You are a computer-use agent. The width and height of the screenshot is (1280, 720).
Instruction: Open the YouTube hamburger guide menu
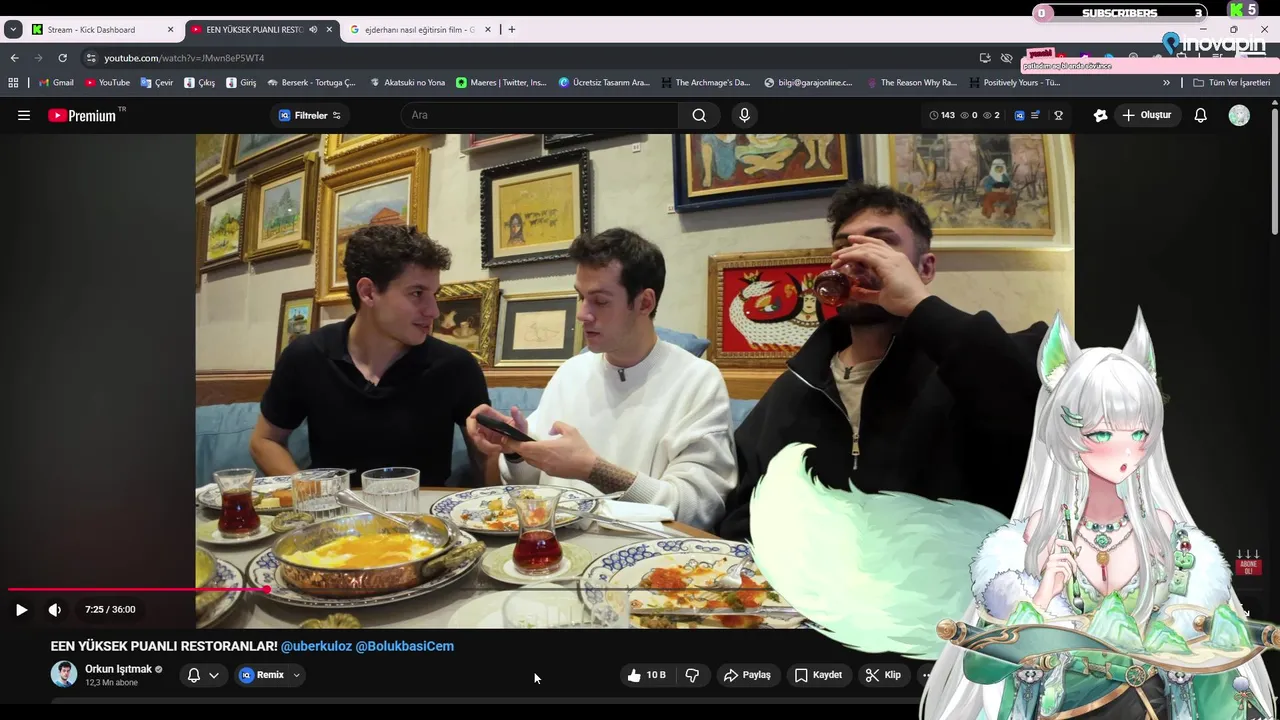[x=24, y=115]
